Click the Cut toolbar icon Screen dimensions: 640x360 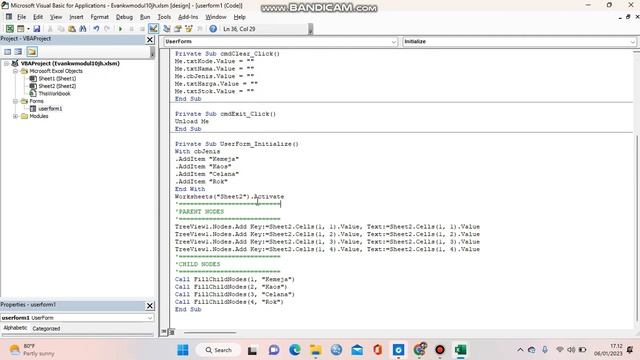pyautogui.click(x=50, y=29)
